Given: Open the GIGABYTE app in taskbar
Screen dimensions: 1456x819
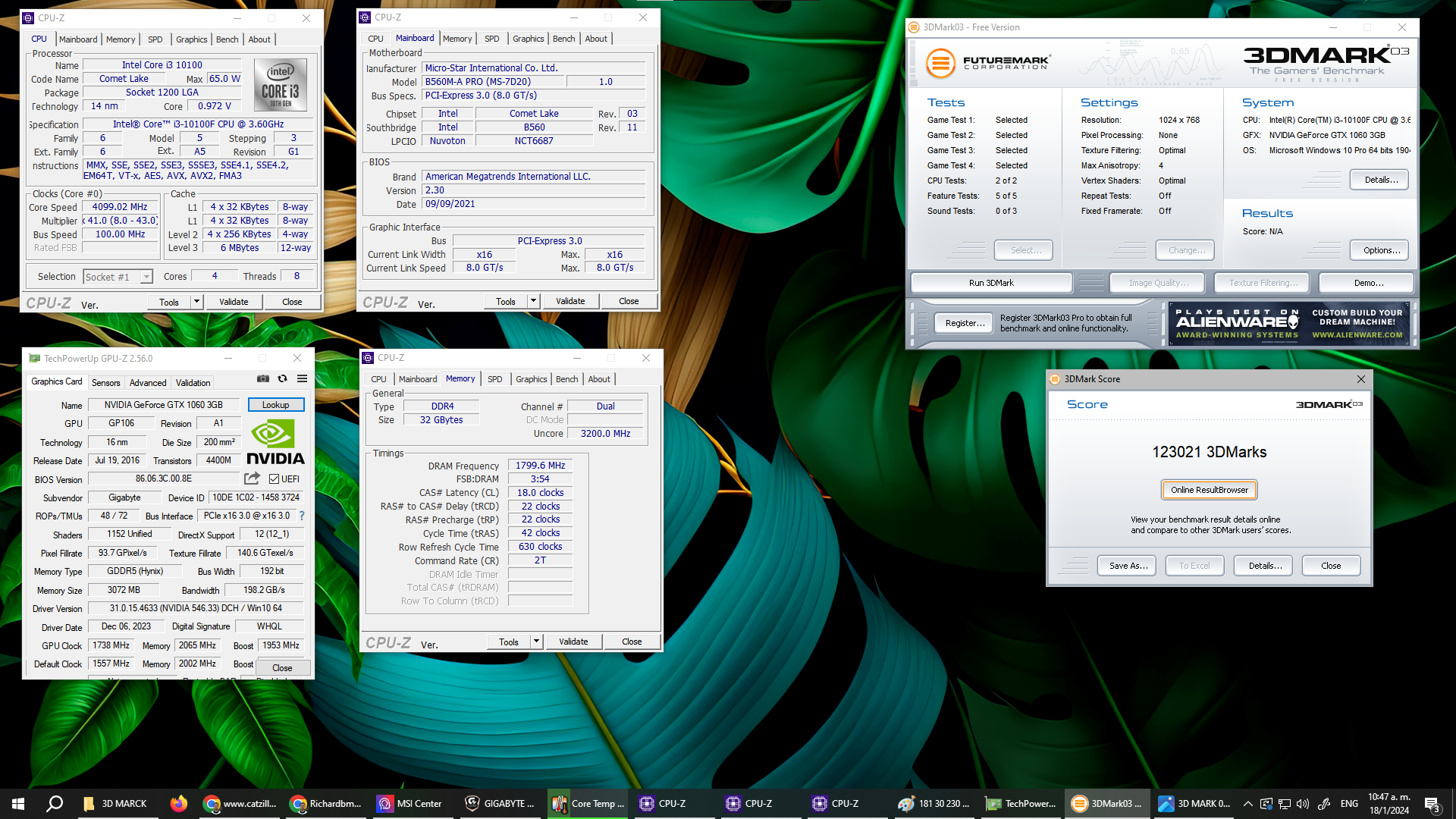Looking at the screenshot, I should coord(500,804).
